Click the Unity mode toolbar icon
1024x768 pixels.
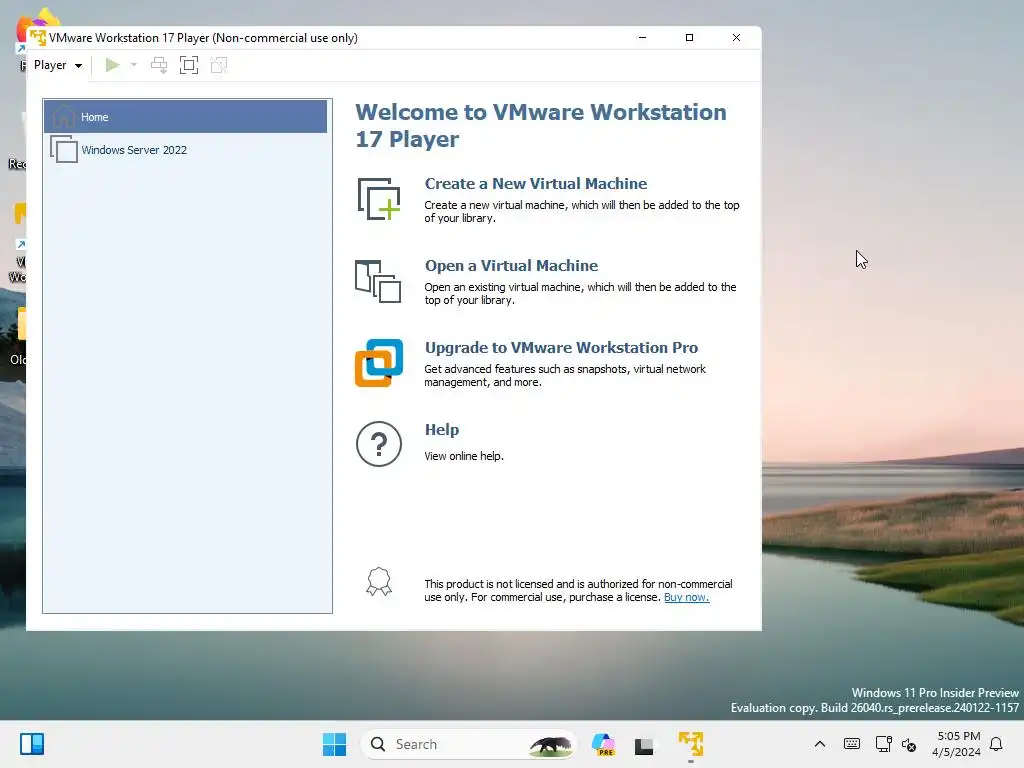click(219, 65)
